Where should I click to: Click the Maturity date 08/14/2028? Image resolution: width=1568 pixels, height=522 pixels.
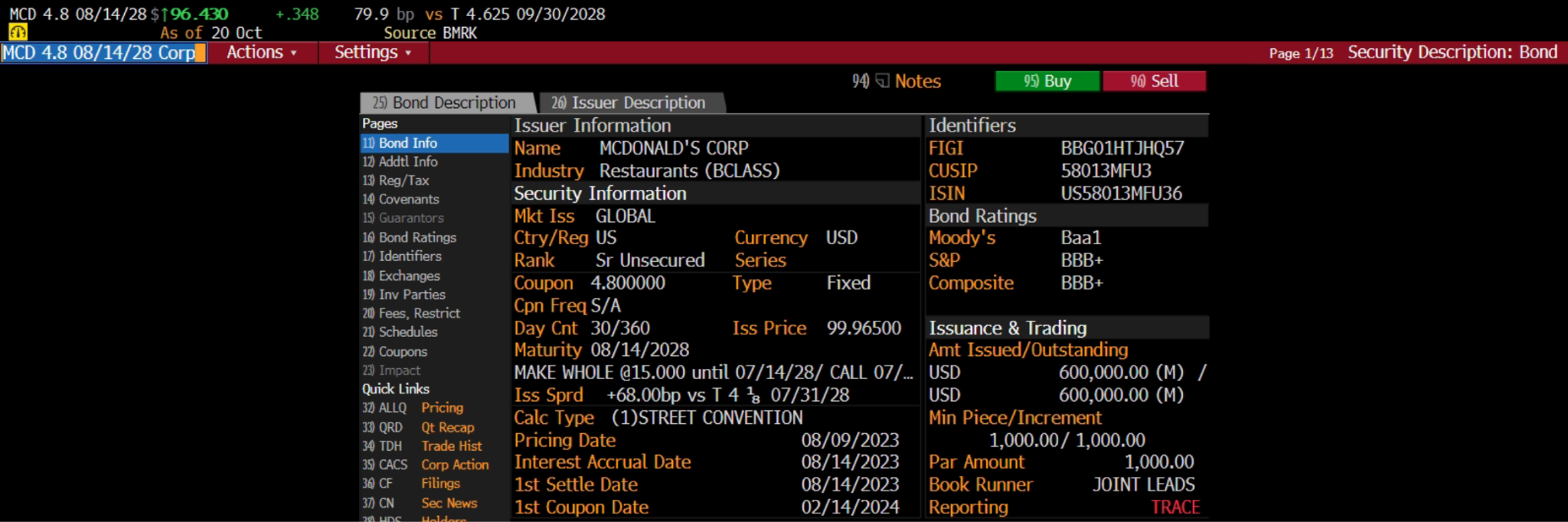(640, 351)
